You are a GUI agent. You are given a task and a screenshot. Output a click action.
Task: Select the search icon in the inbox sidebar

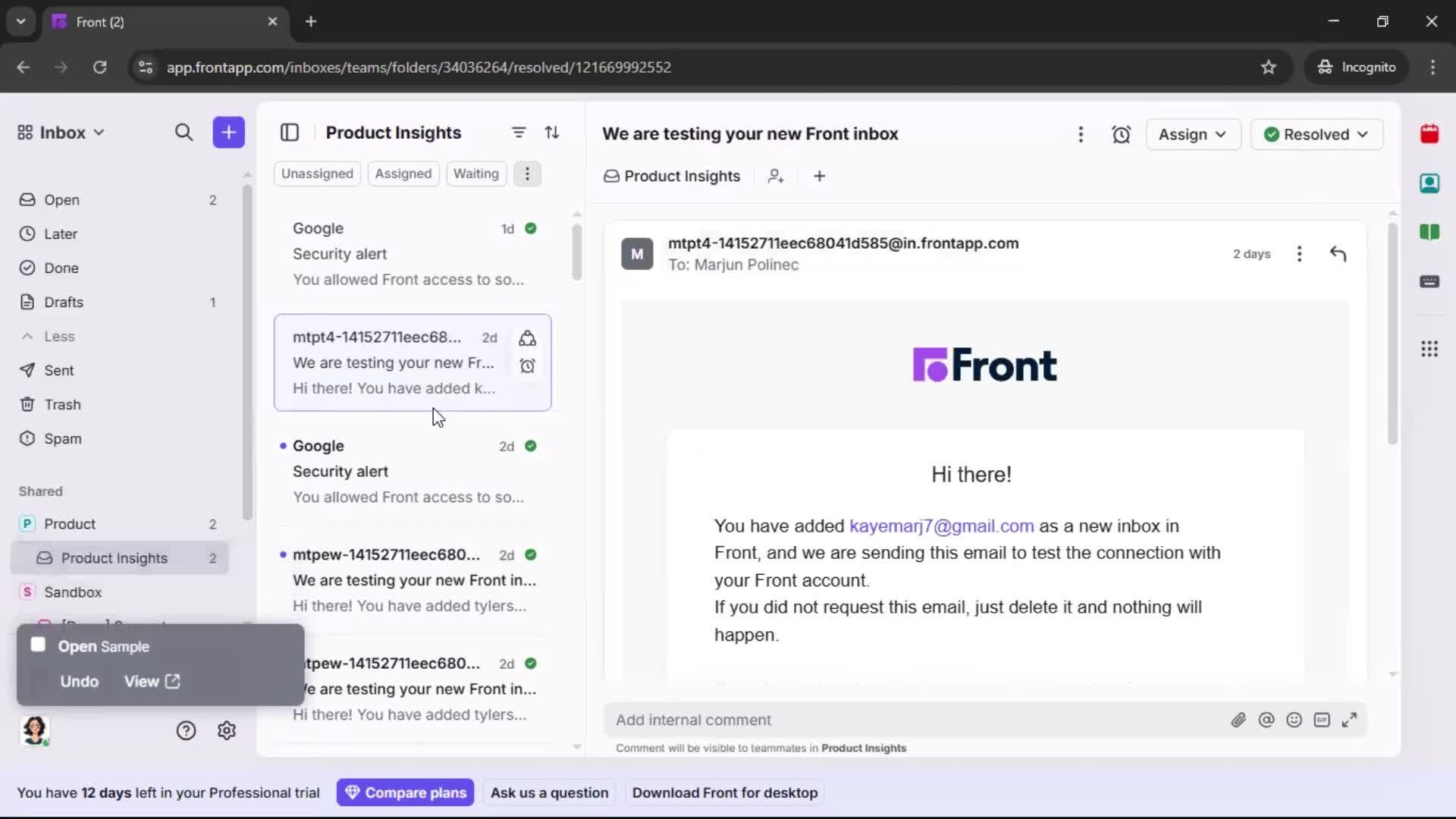pyautogui.click(x=184, y=133)
